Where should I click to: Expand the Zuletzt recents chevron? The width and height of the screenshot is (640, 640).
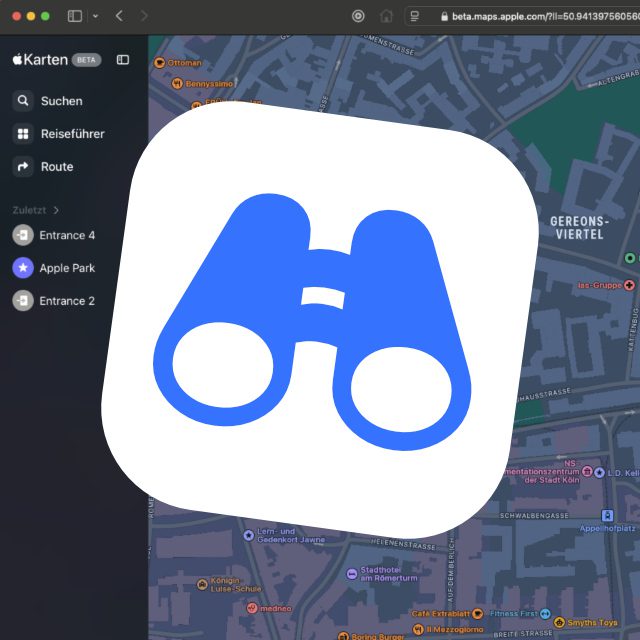tap(57, 210)
